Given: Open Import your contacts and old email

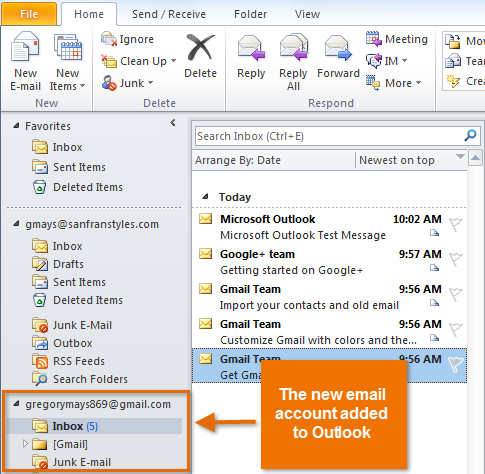Looking at the screenshot, I should click(x=329, y=297).
